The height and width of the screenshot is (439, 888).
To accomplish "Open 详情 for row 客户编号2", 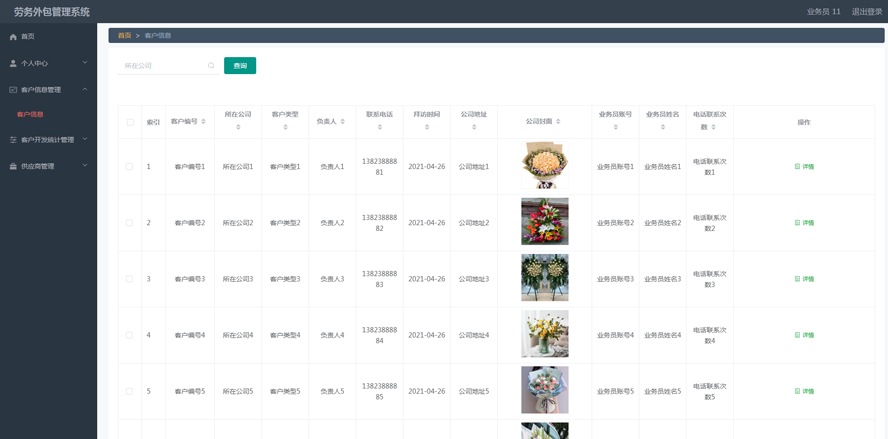I will (804, 223).
